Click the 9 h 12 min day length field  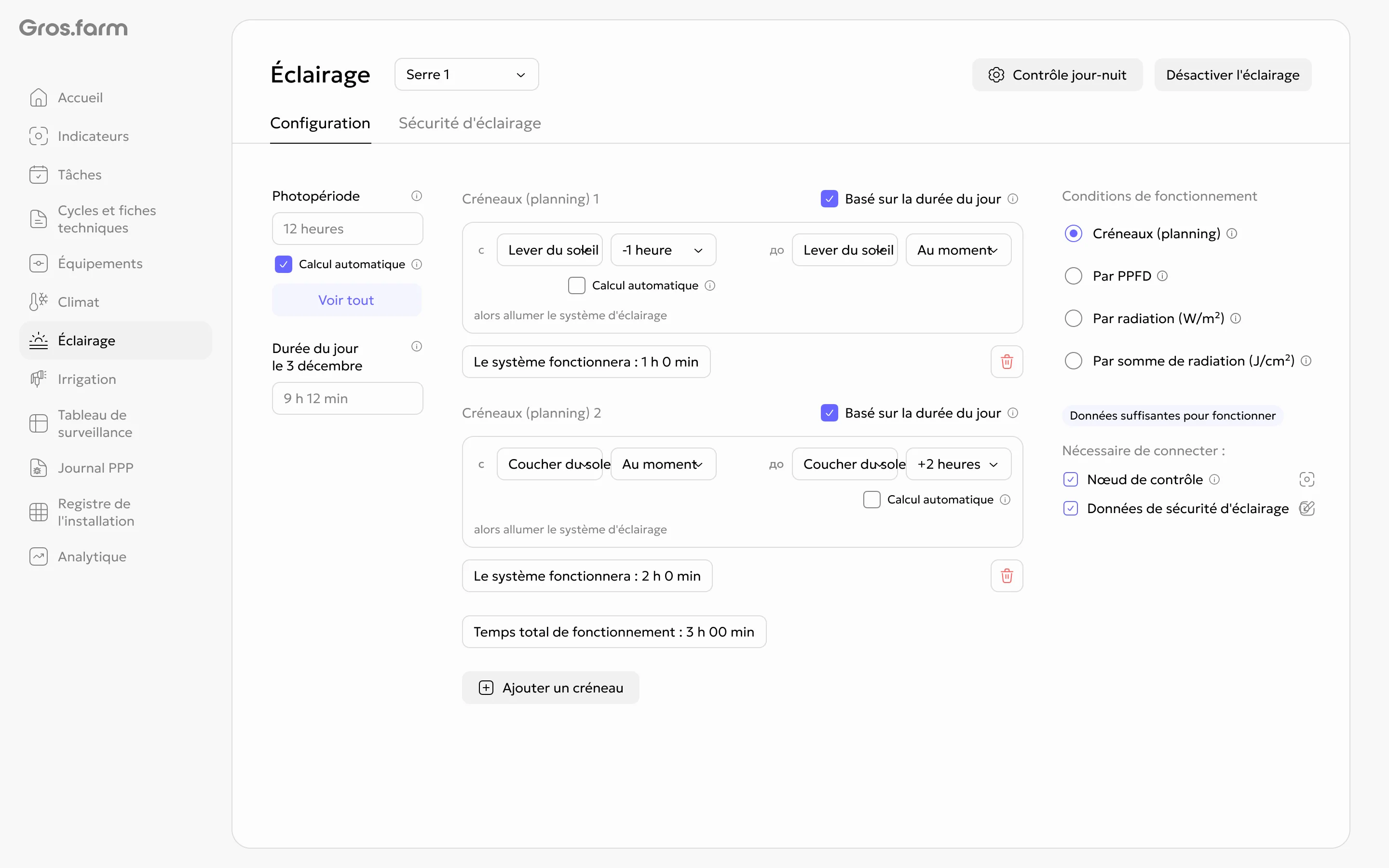(x=347, y=398)
